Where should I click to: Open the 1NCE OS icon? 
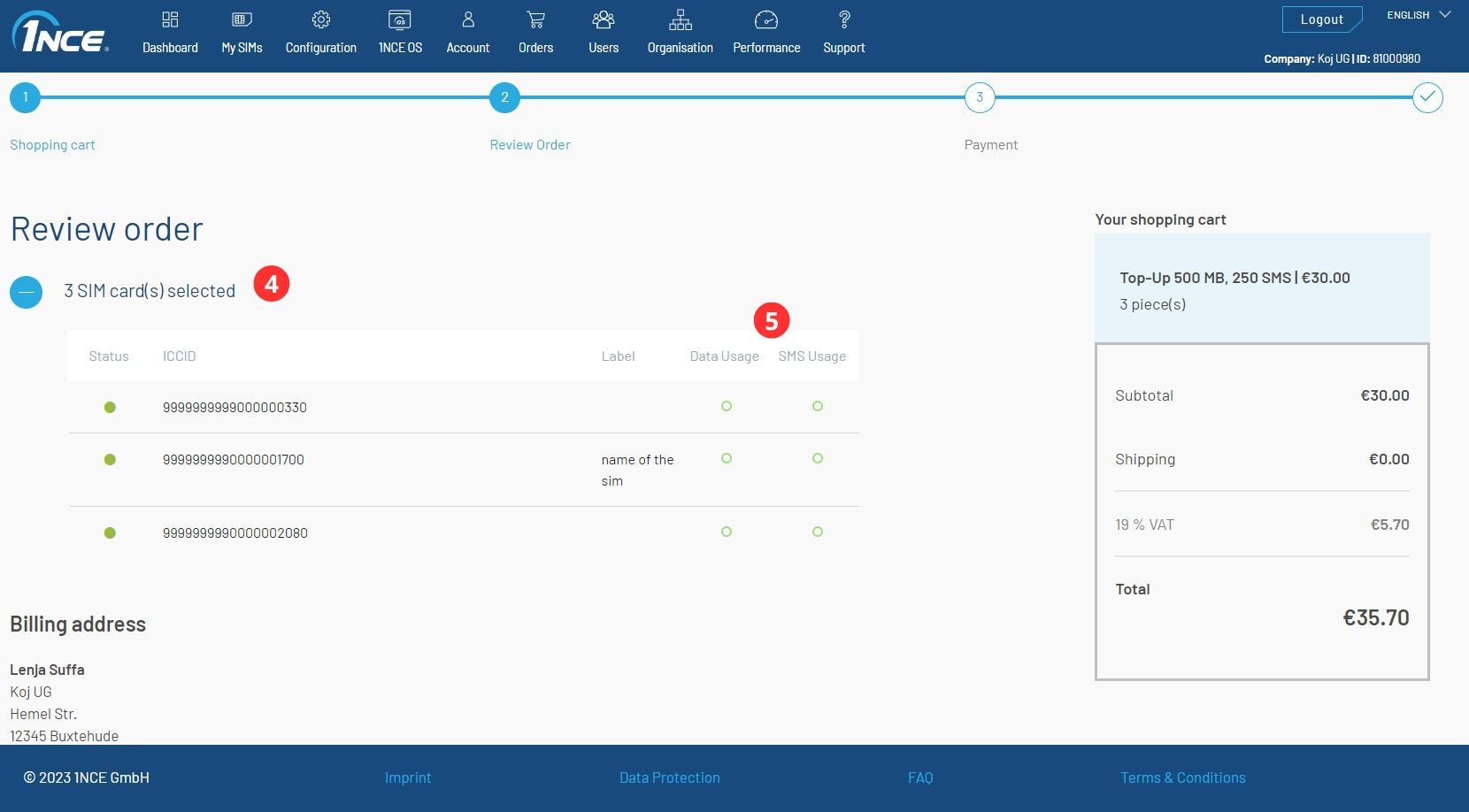400,19
